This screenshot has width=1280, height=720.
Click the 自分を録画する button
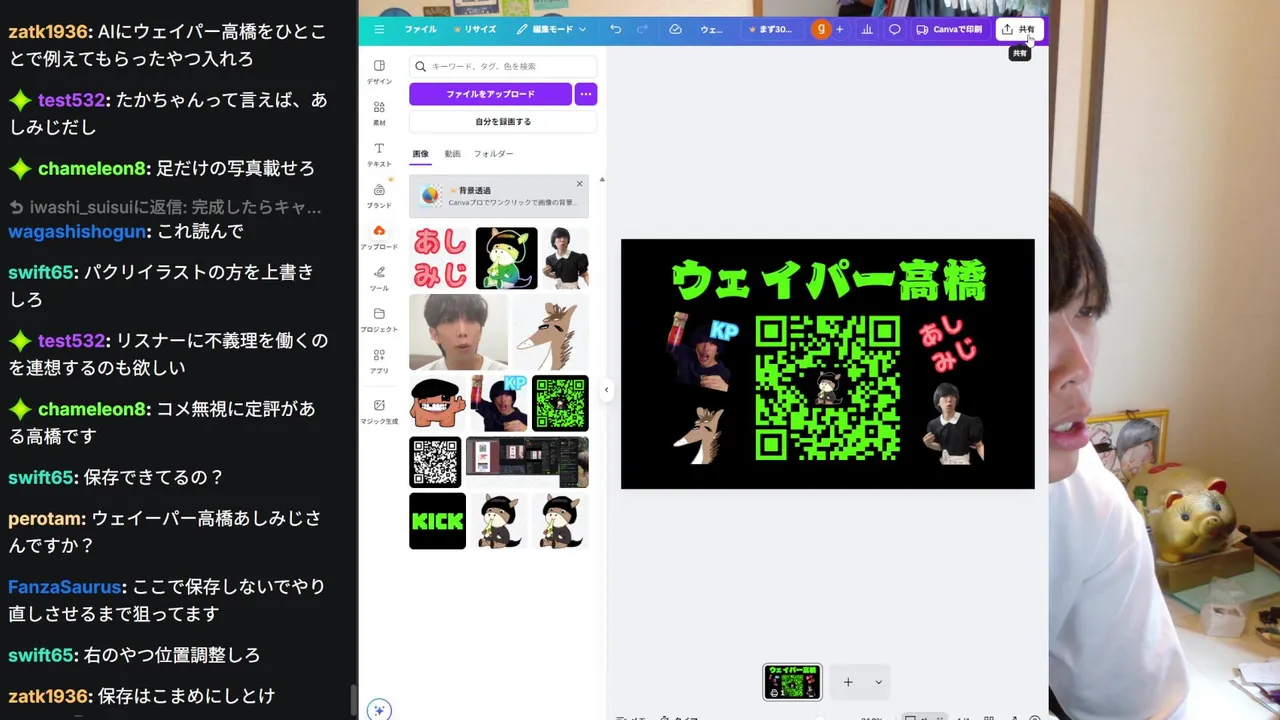point(503,122)
